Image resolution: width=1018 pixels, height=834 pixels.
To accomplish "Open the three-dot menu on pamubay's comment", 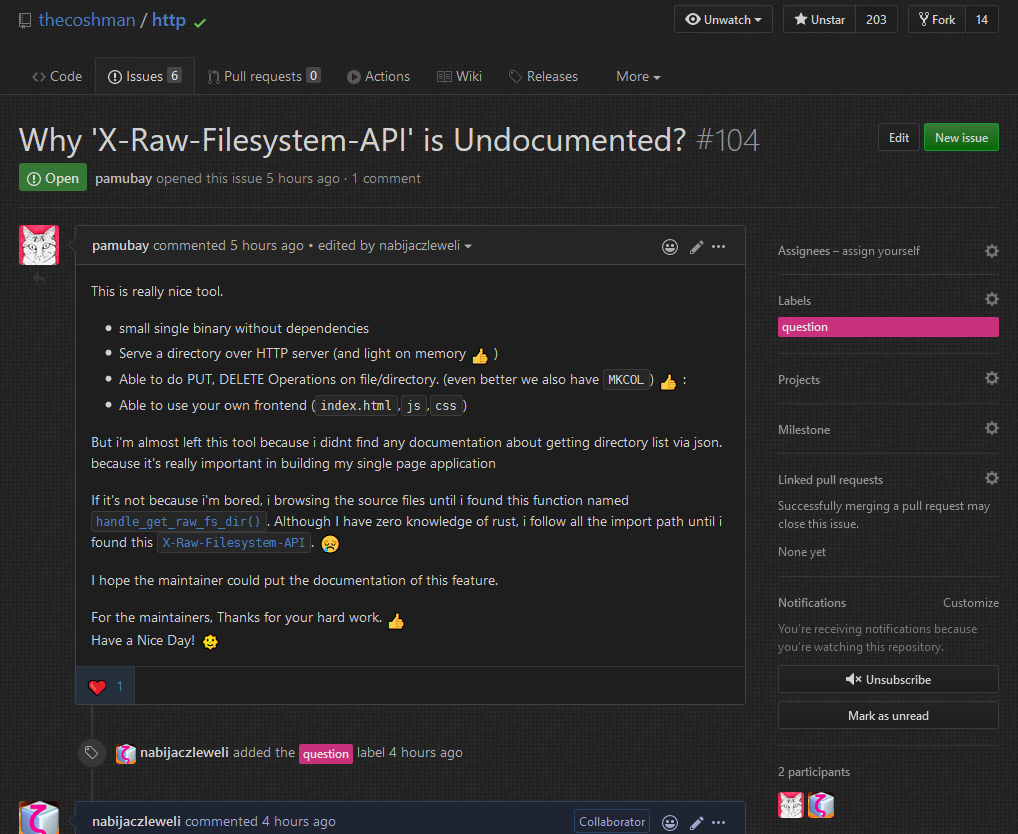I will coord(719,246).
